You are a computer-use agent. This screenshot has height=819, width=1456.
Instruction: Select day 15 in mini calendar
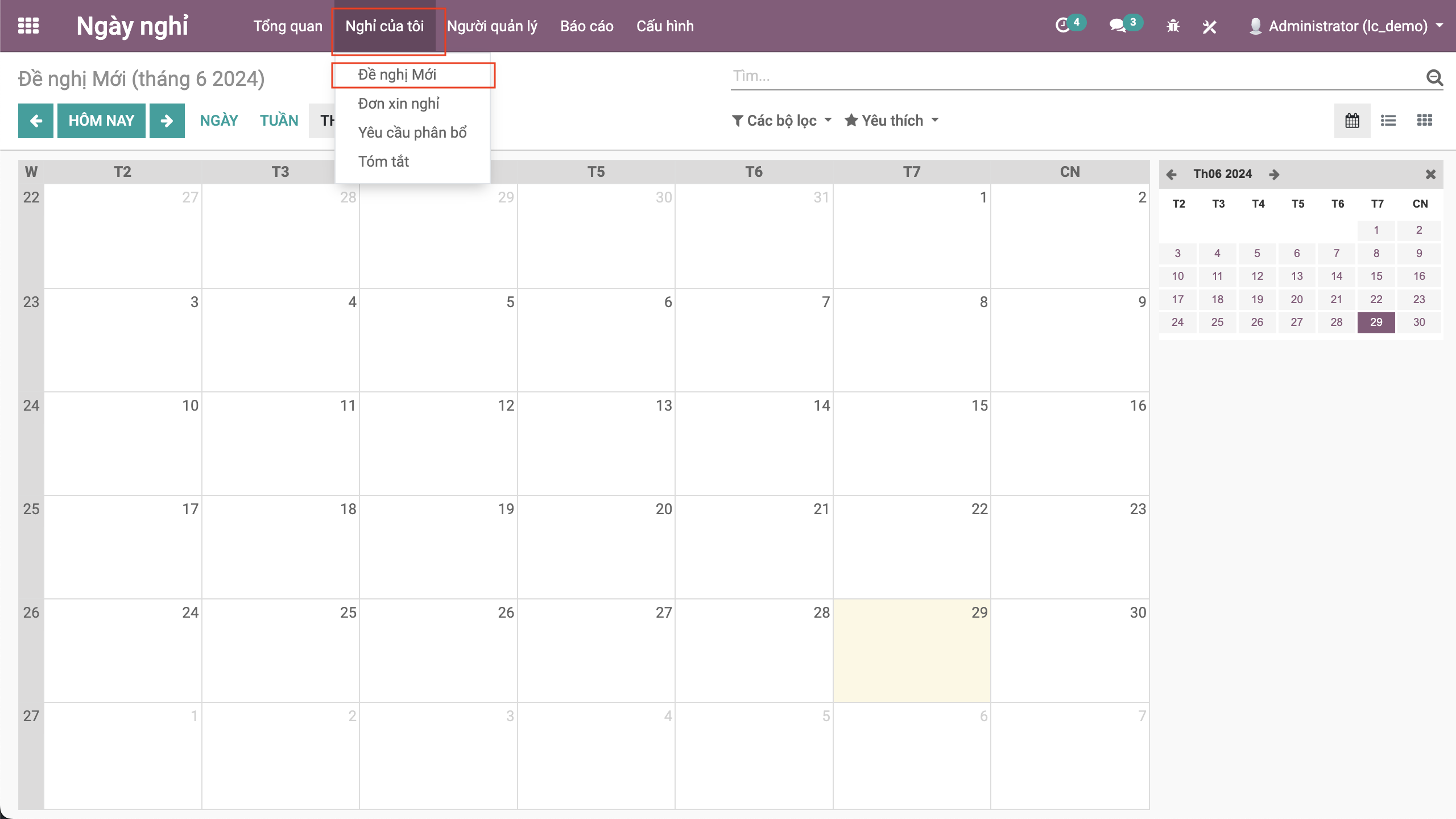tap(1376, 276)
